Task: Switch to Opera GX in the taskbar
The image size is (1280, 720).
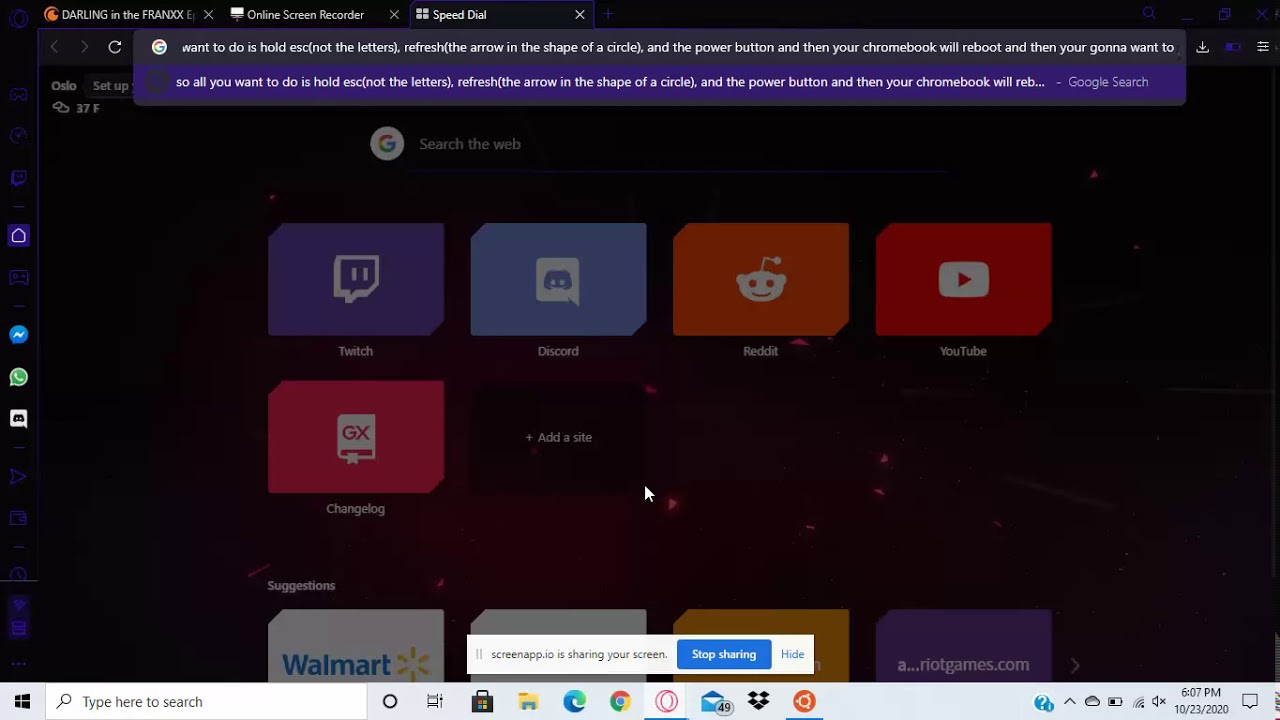Action: 666,702
